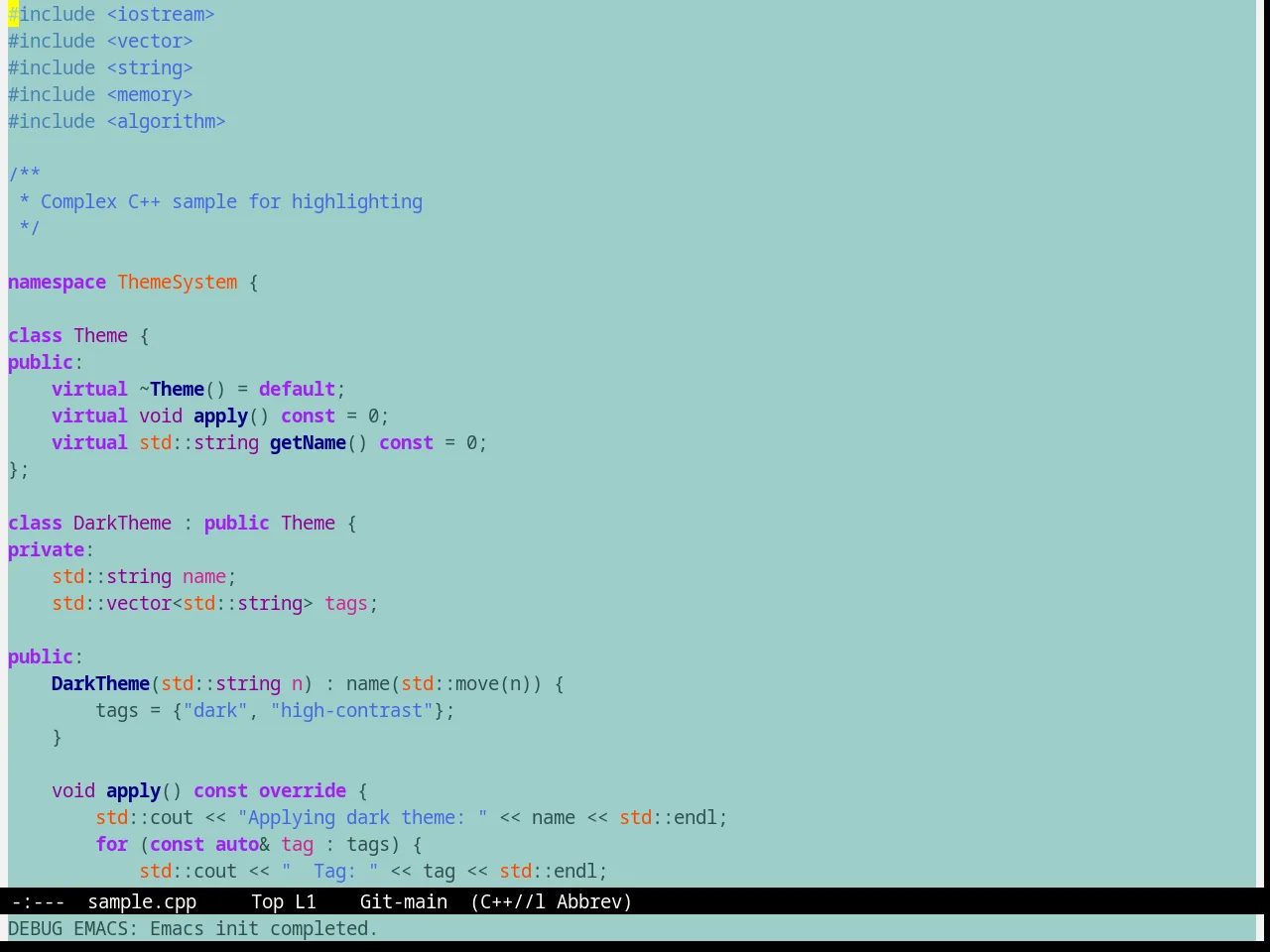Screen dimensions: 1270x952
Task: Click the auto keyword in const auto&
Action: [237, 844]
